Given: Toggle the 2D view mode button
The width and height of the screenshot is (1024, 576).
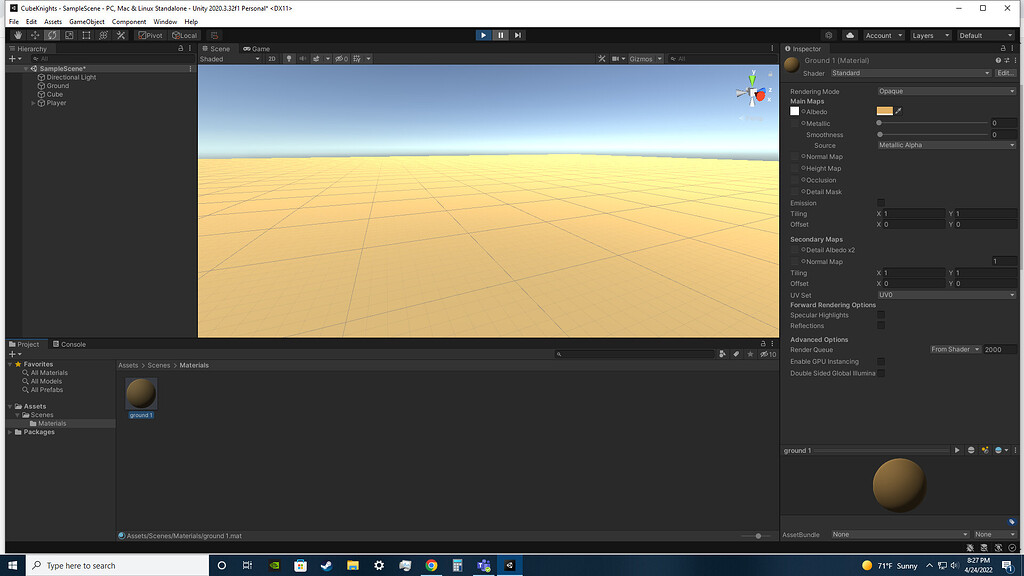Looking at the screenshot, I should pyautogui.click(x=270, y=58).
